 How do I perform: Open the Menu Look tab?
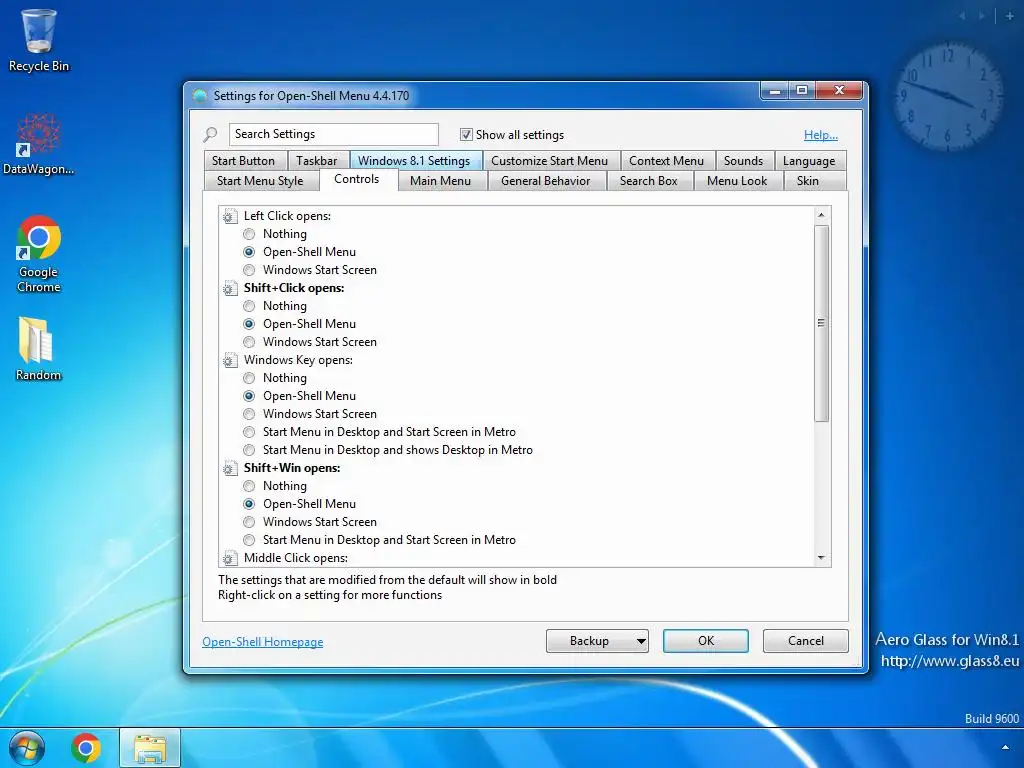pyautogui.click(x=737, y=181)
